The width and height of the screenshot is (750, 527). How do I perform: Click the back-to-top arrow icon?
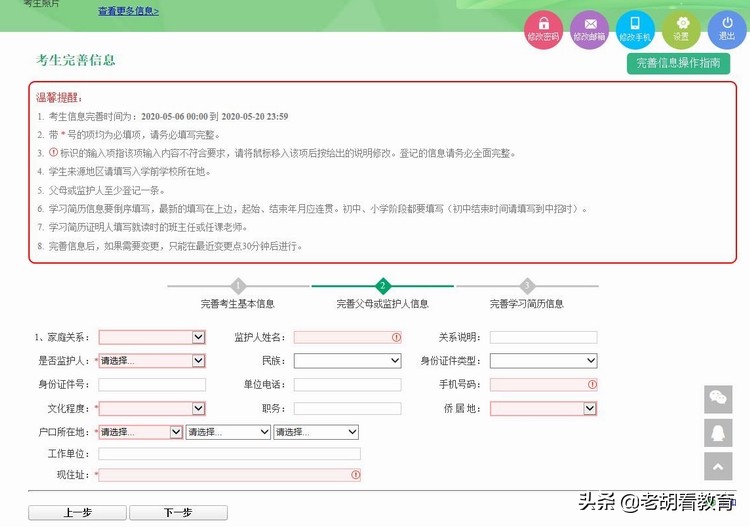click(x=718, y=466)
